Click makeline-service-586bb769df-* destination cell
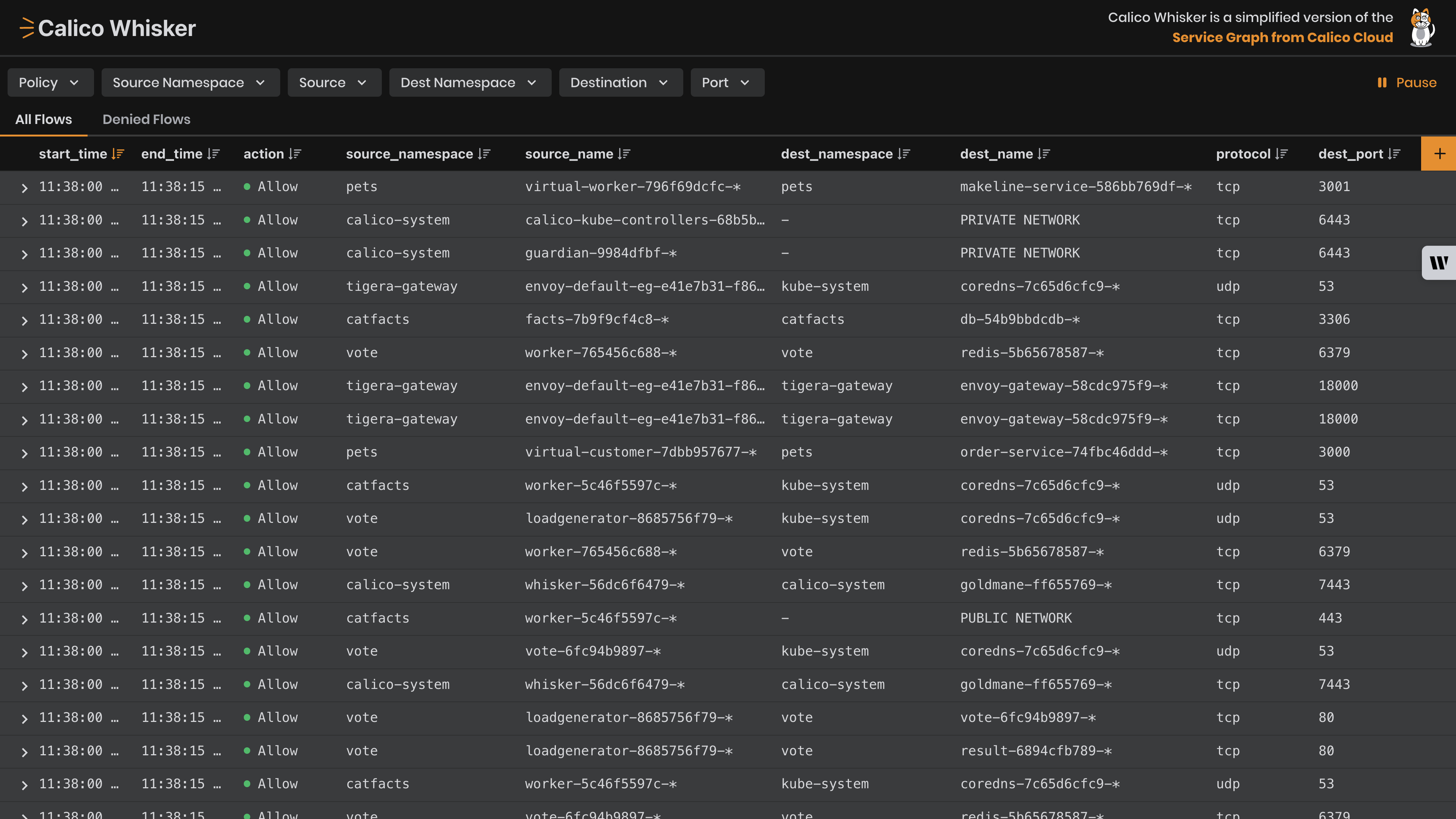This screenshot has width=1456, height=819. (1076, 187)
